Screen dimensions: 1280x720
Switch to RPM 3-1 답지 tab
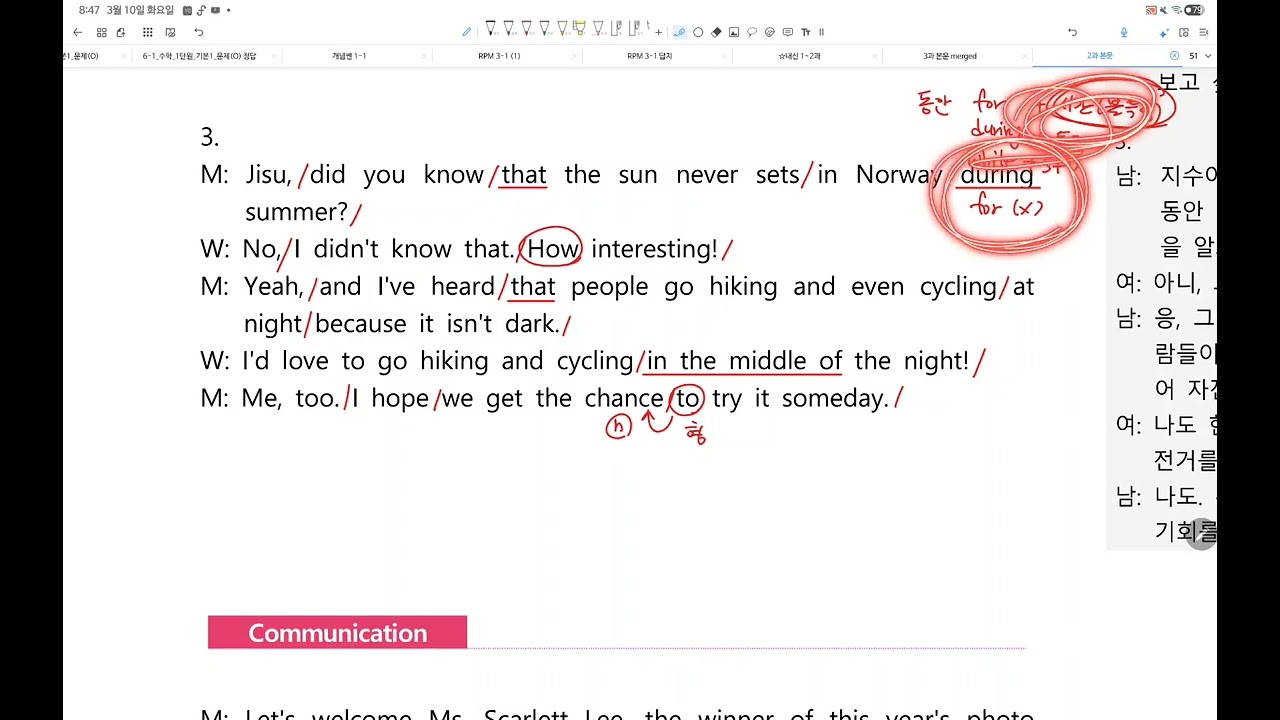pyautogui.click(x=649, y=56)
